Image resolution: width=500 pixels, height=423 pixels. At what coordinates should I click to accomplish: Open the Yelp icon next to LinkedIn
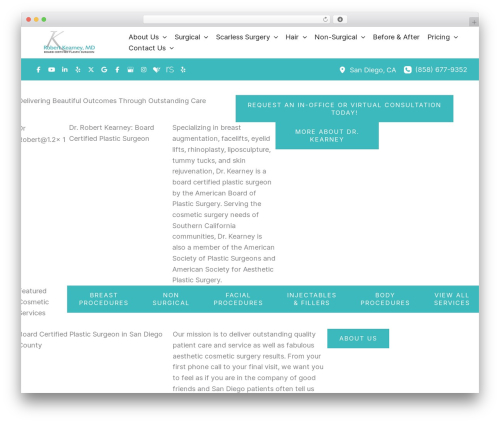[78, 70]
